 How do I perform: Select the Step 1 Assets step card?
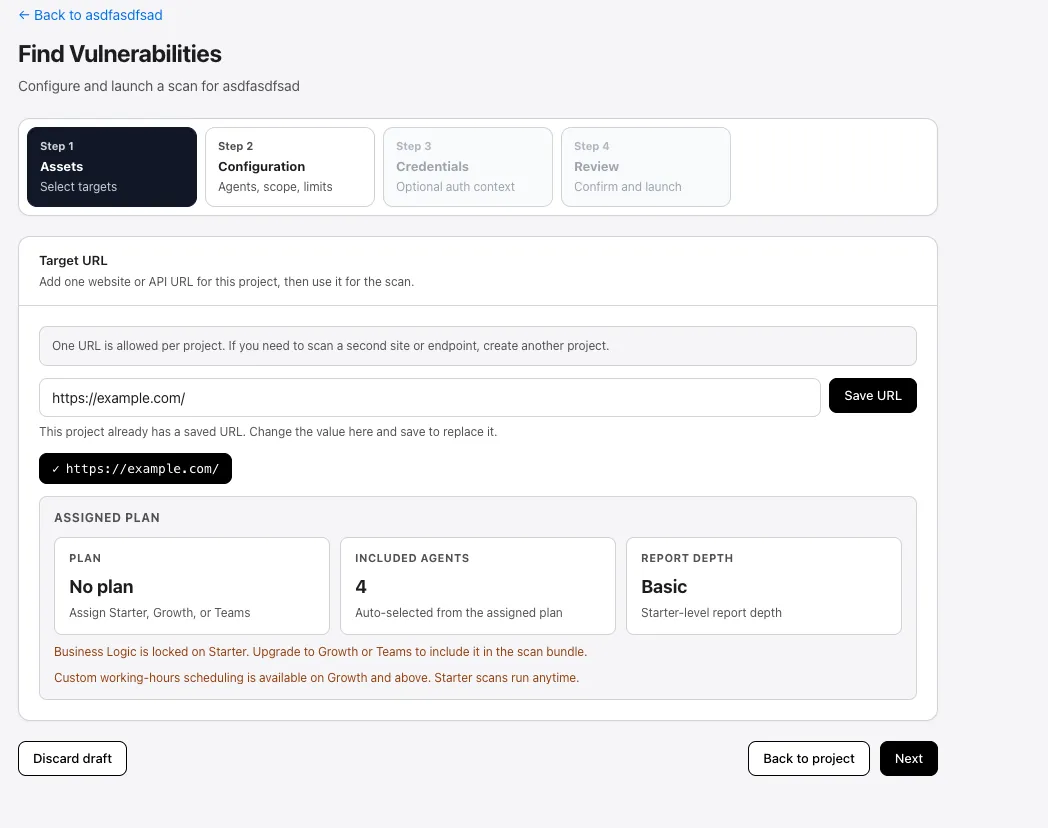click(111, 166)
